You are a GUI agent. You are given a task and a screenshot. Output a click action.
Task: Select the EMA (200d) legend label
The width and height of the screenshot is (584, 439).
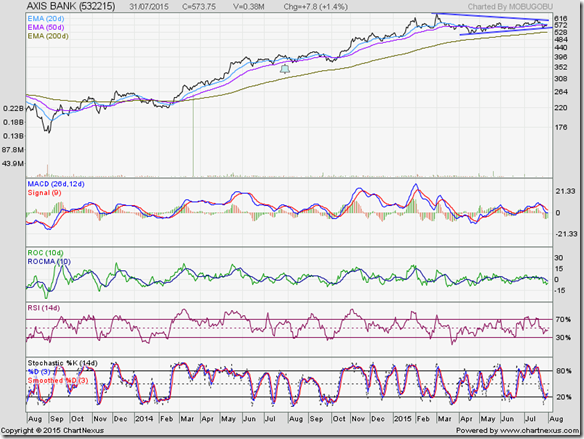(48, 36)
